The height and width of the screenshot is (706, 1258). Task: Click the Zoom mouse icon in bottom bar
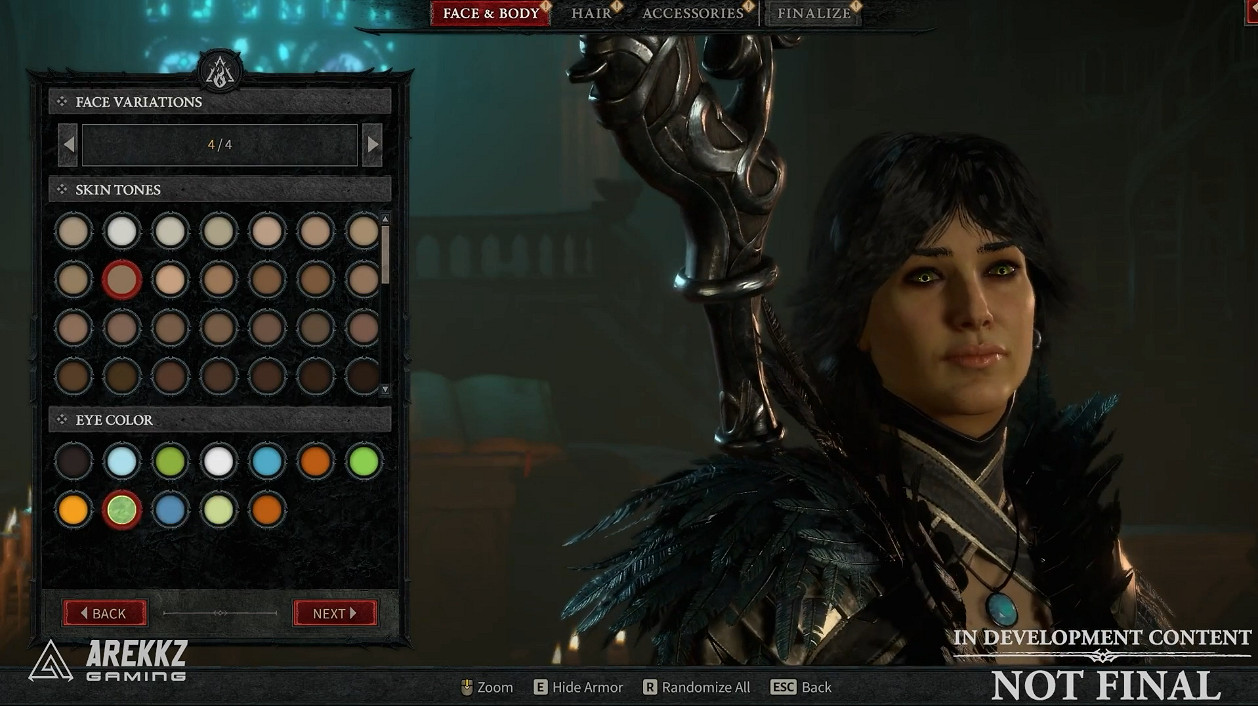pyautogui.click(x=466, y=687)
